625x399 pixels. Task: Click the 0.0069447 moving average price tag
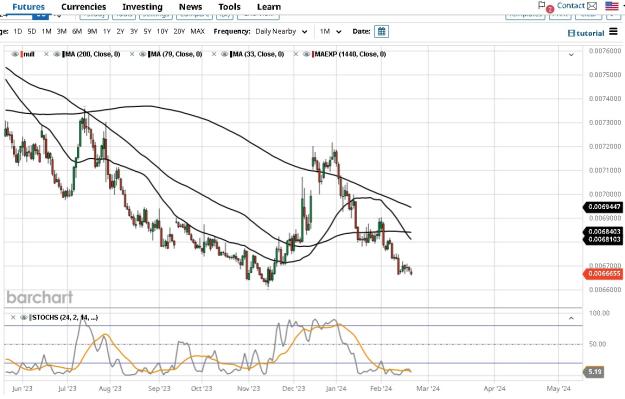603,207
